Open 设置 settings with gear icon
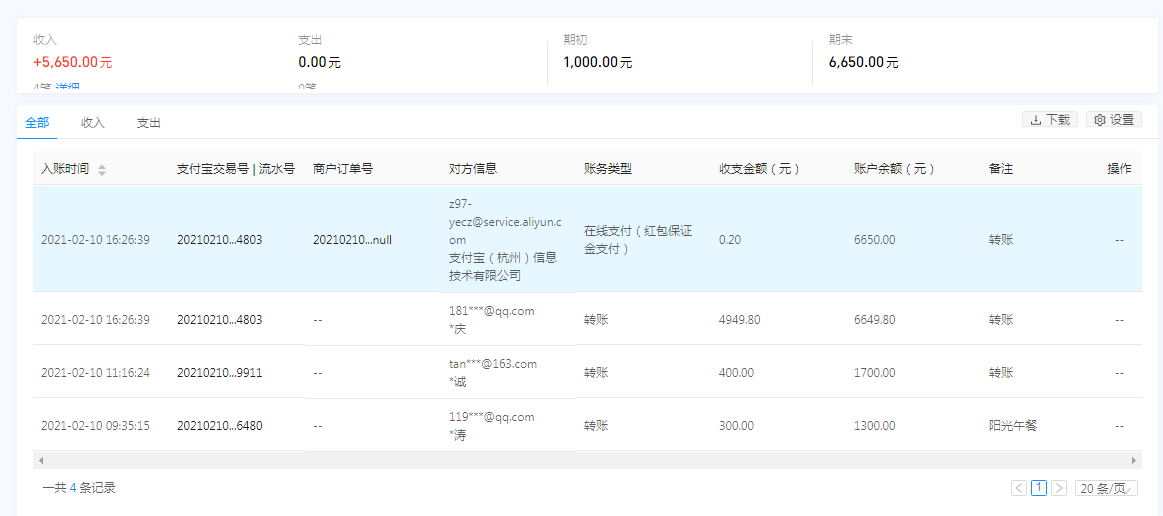1163x516 pixels. pyautogui.click(x=1113, y=120)
